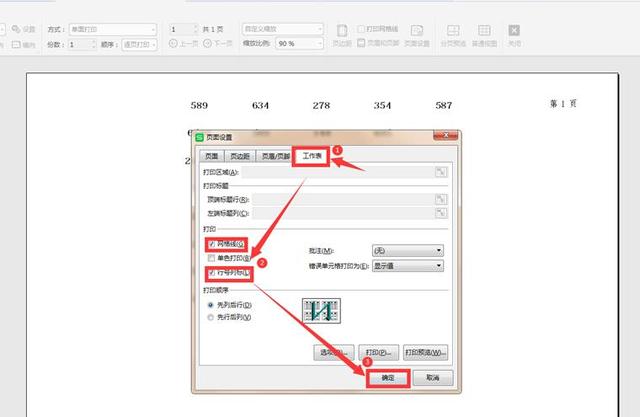This screenshot has width=640, height=417.
Task: Click the value 278 in preview
Action: click(x=321, y=105)
